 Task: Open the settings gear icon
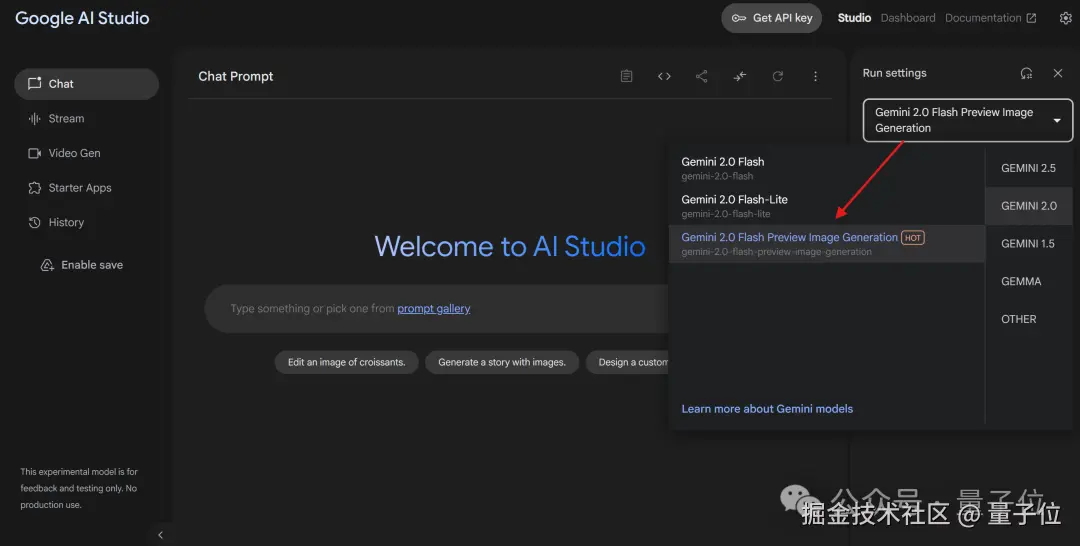(x=1066, y=18)
